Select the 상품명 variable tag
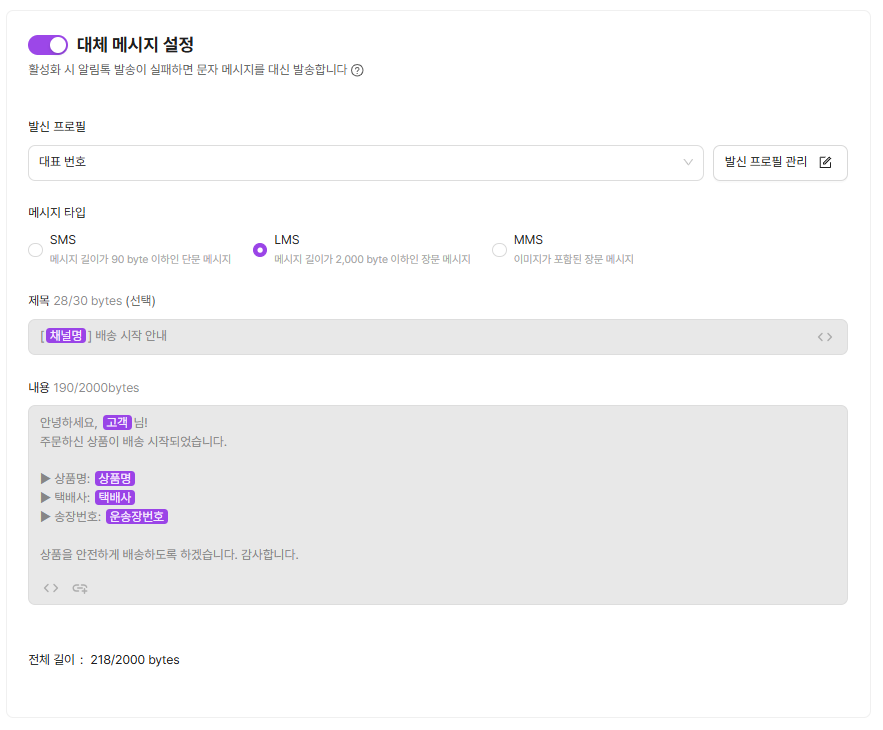This screenshot has height=730, width=883. (x=115, y=479)
